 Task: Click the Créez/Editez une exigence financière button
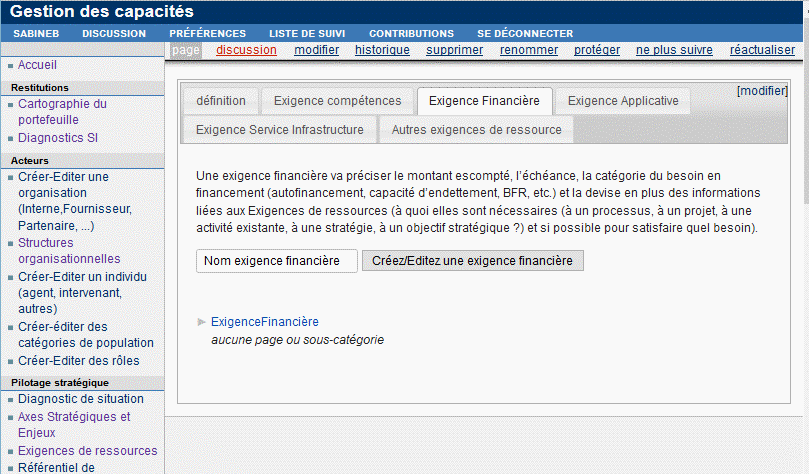(x=473, y=261)
